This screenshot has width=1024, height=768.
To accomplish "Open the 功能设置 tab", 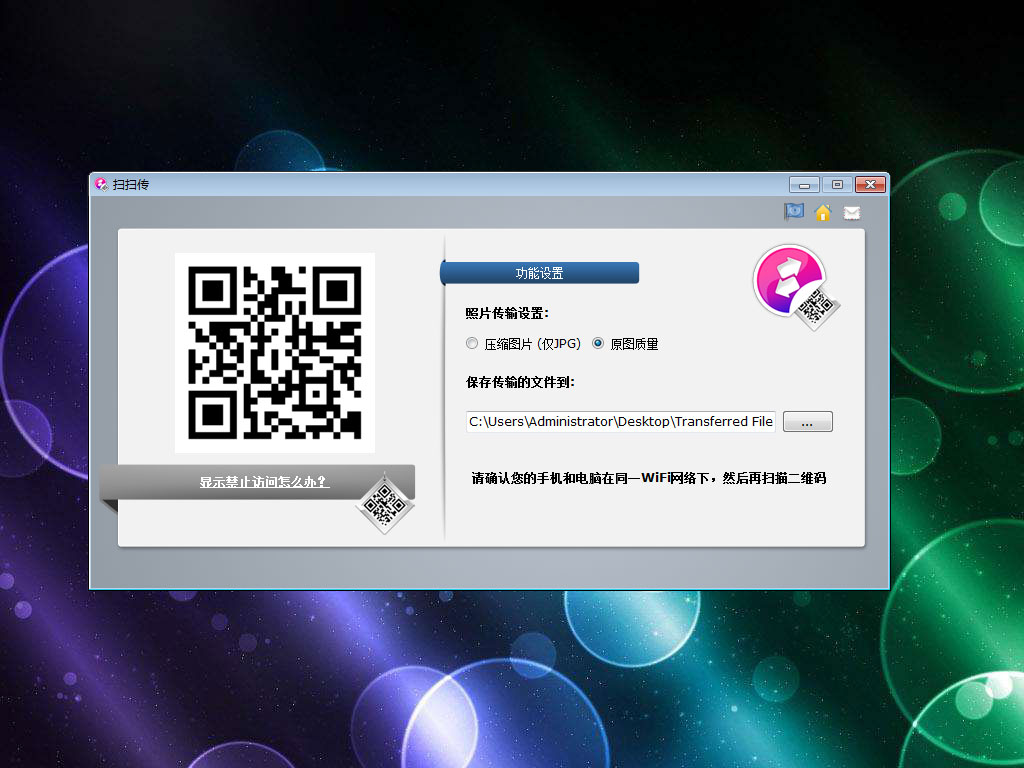I will (x=539, y=273).
